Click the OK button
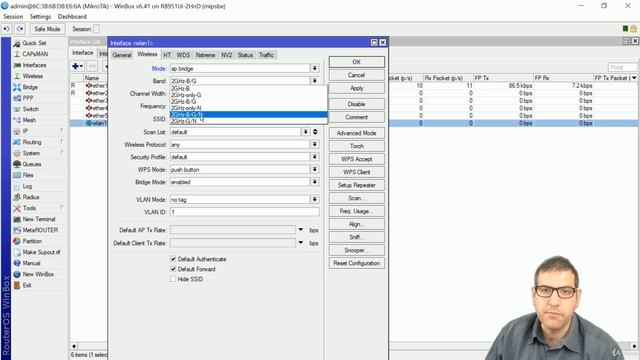 [356, 62]
